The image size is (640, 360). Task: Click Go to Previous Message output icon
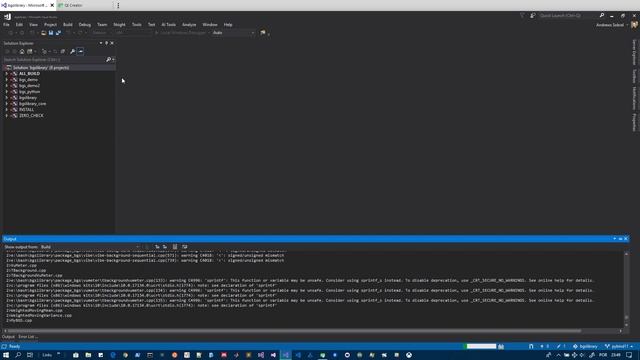[x=157, y=247]
